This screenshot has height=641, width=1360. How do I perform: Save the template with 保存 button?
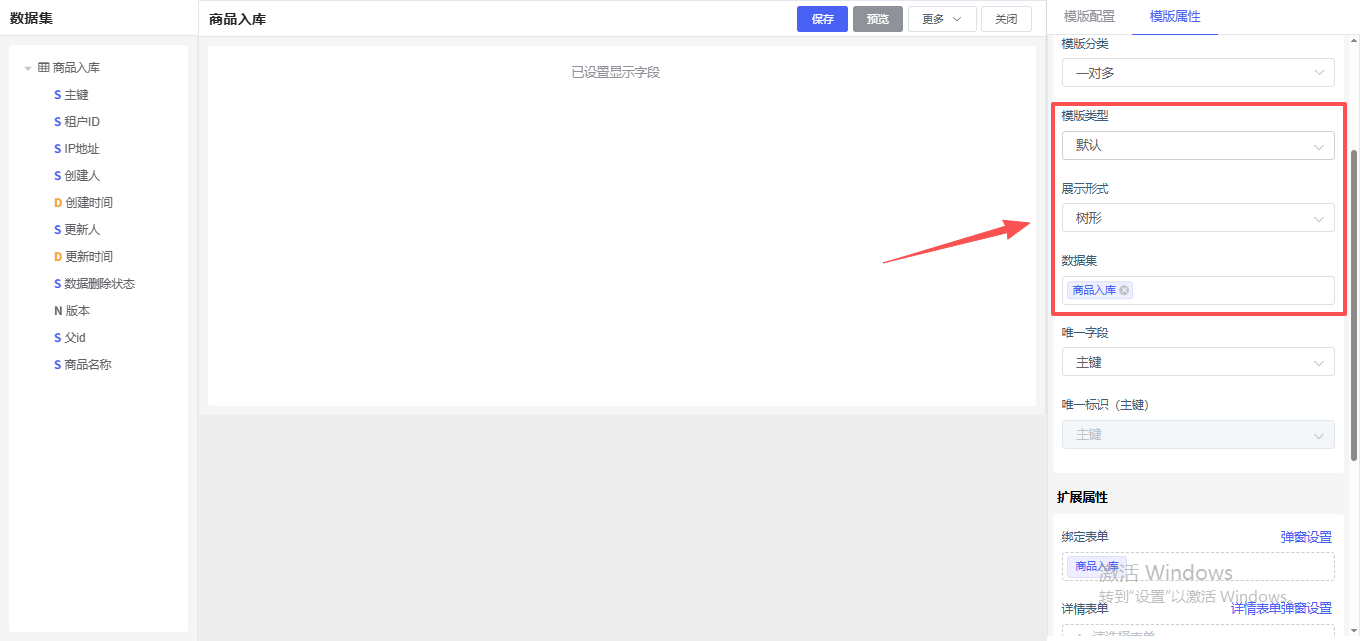coord(822,19)
